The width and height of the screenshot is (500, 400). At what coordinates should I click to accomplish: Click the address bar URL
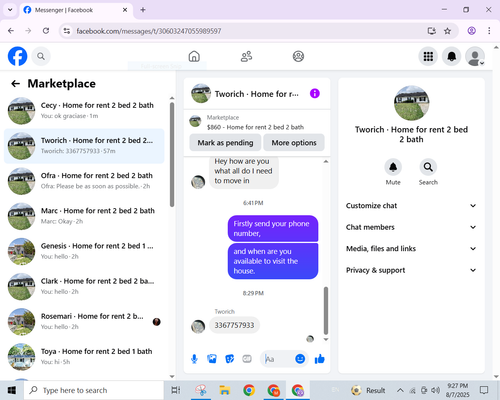(149, 31)
